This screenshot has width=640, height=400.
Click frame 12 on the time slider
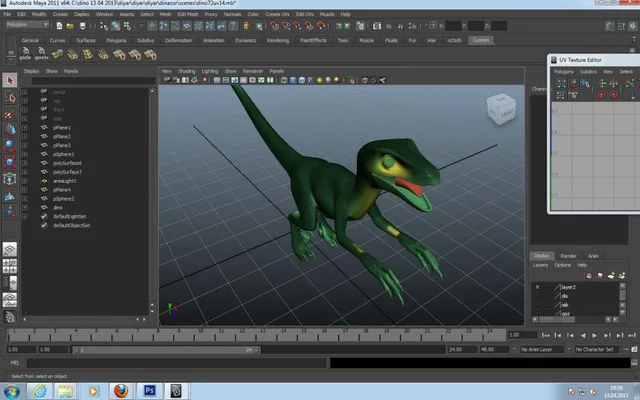pos(242,335)
